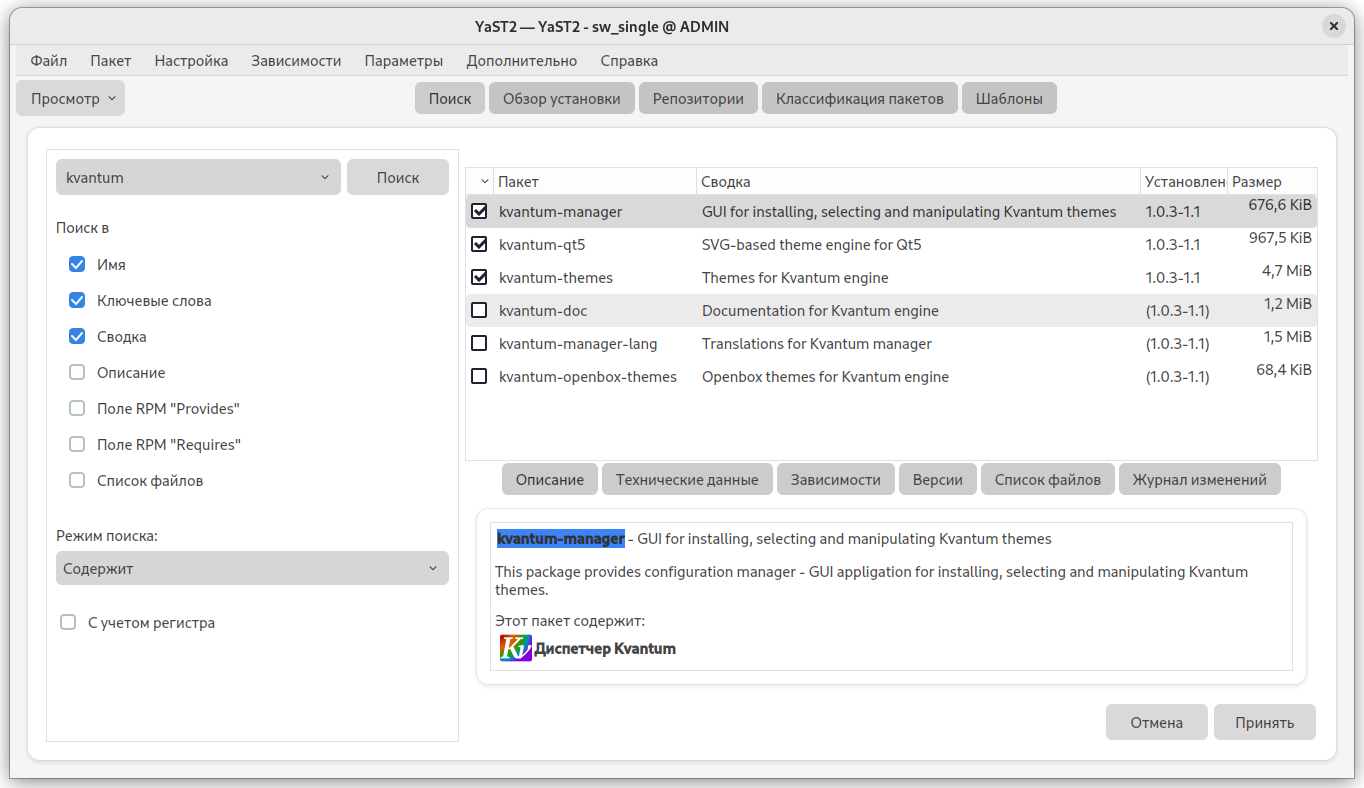Switch to the Репозитории tab
The image size is (1364, 788).
point(698,99)
